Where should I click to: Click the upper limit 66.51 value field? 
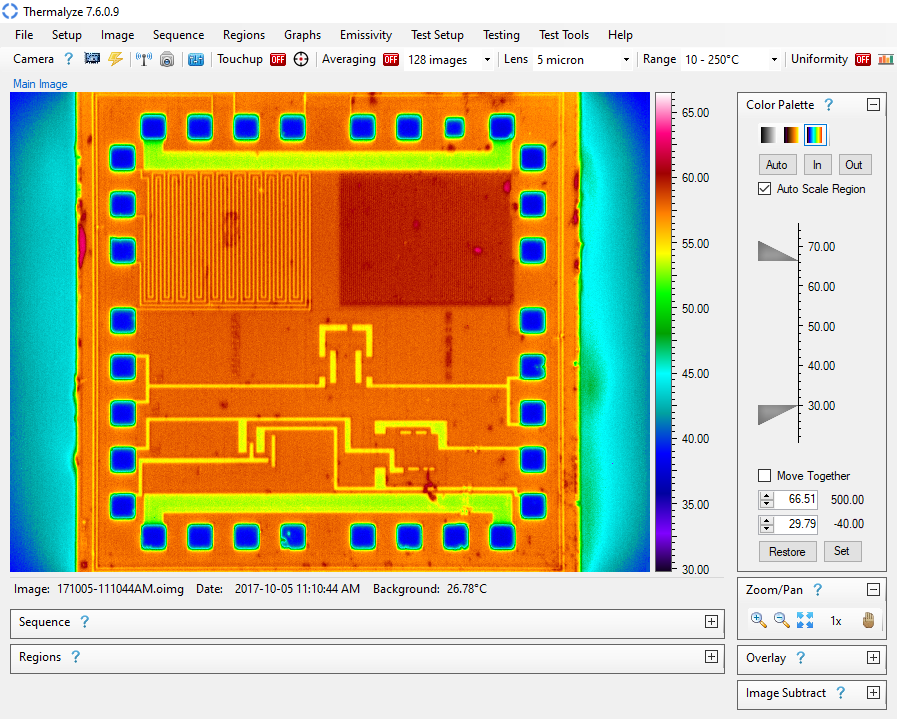click(x=802, y=499)
